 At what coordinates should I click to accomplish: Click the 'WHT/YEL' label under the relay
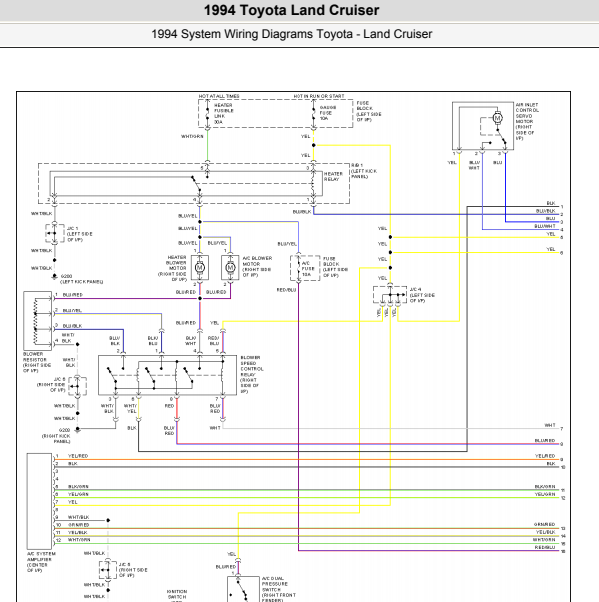tap(131, 408)
